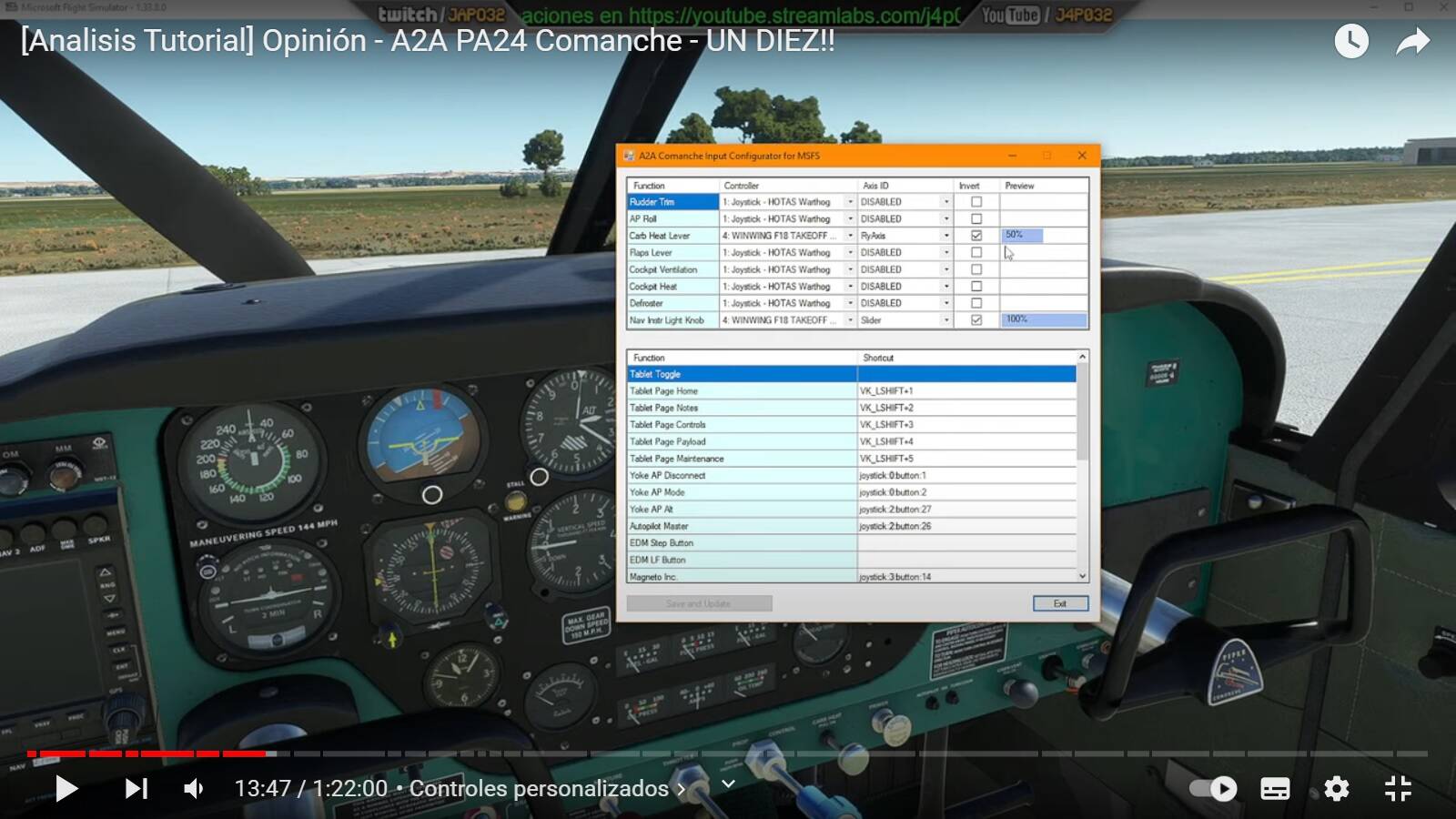Click the Carb Heat Lever 50% preview bar
Screen dimensions: 1456x819
(1022, 236)
